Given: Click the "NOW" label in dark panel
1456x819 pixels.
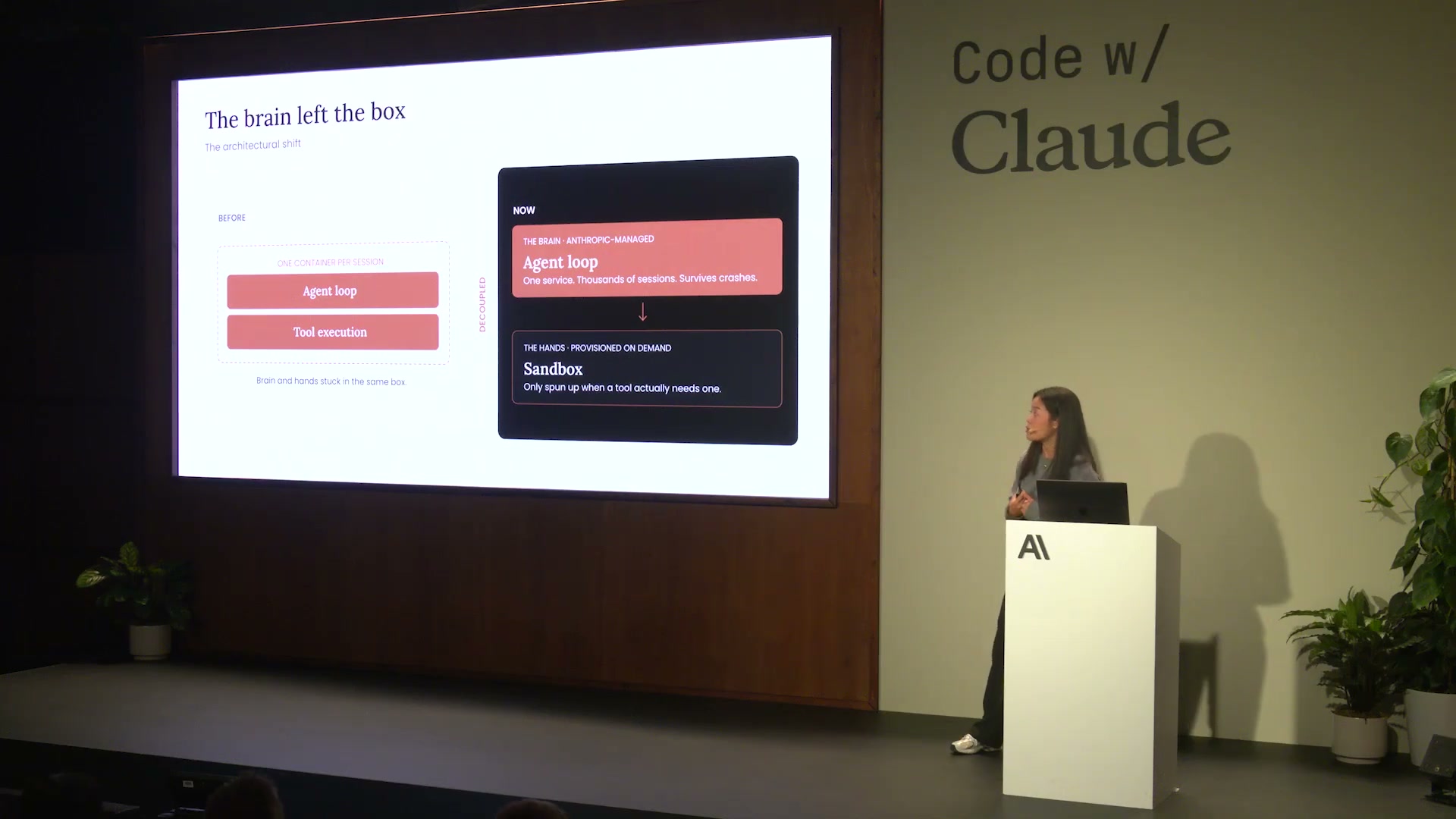Looking at the screenshot, I should [524, 211].
